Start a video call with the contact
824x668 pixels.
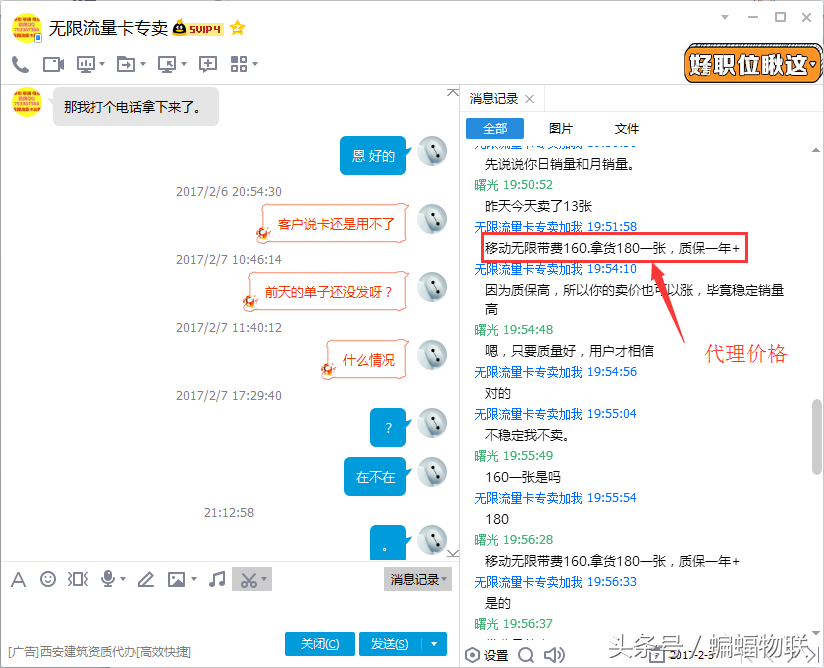[52, 62]
